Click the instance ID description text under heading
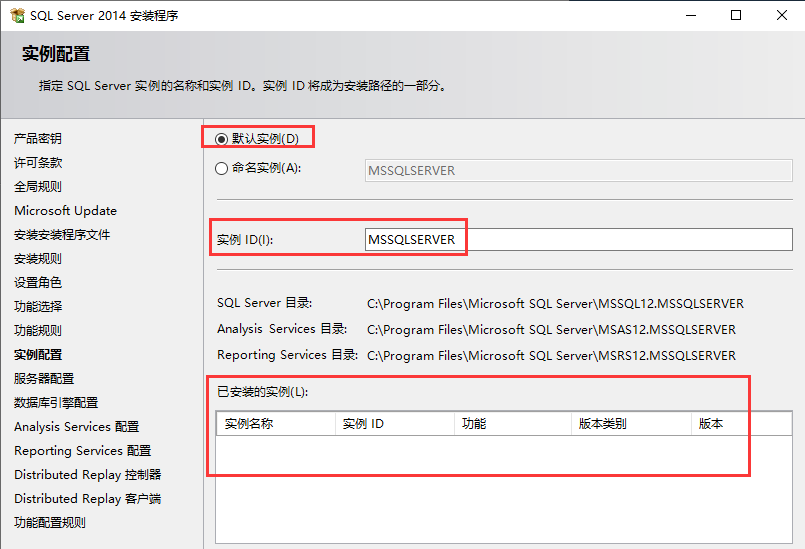The image size is (805, 549). [x=244, y=86]
